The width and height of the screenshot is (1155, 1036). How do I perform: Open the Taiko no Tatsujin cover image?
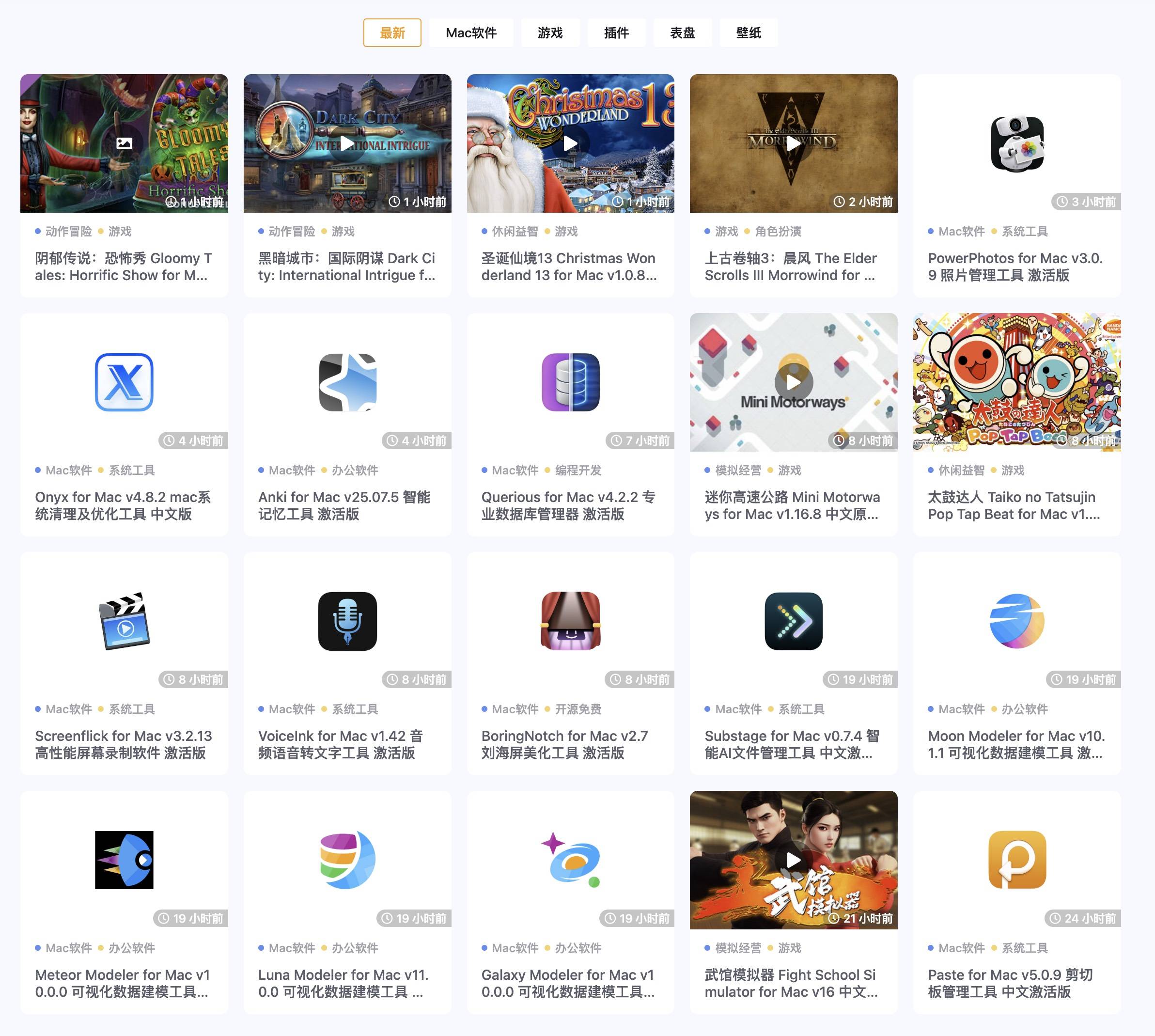click(x=1016, y=382)
